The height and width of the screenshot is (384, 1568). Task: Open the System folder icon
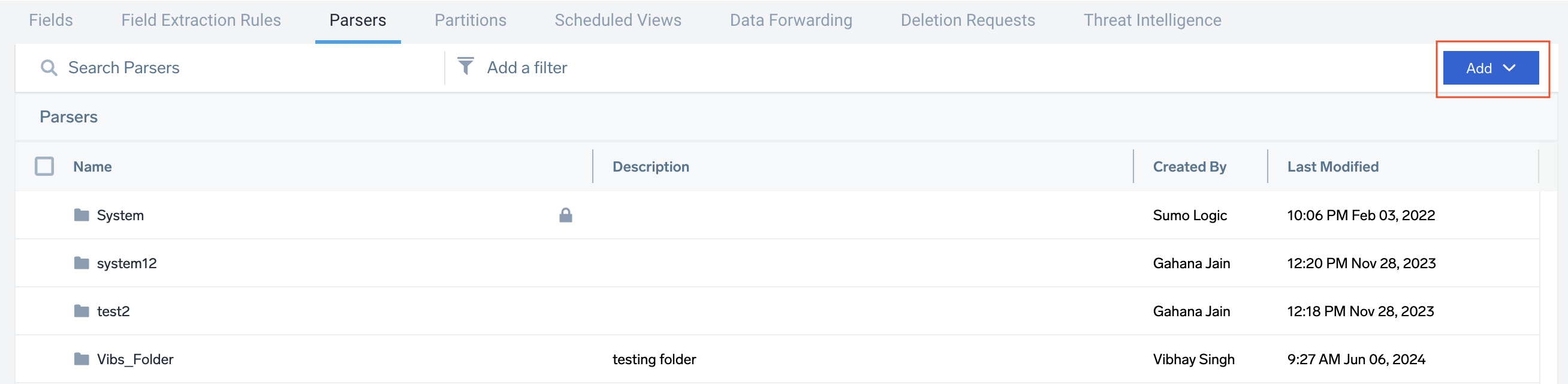pyautogui.click(x=81, y=215)
